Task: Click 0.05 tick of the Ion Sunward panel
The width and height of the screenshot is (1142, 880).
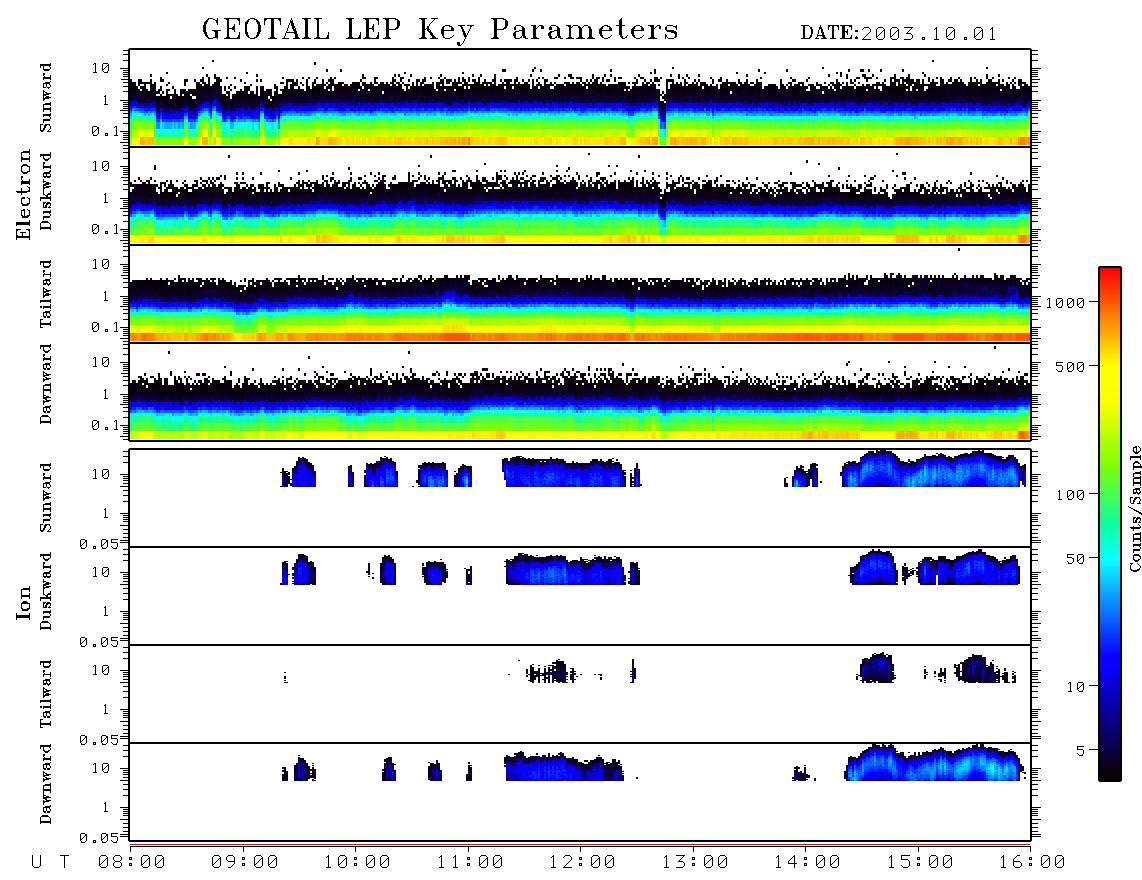Action: pyautogui.click(x=98, y=544)
